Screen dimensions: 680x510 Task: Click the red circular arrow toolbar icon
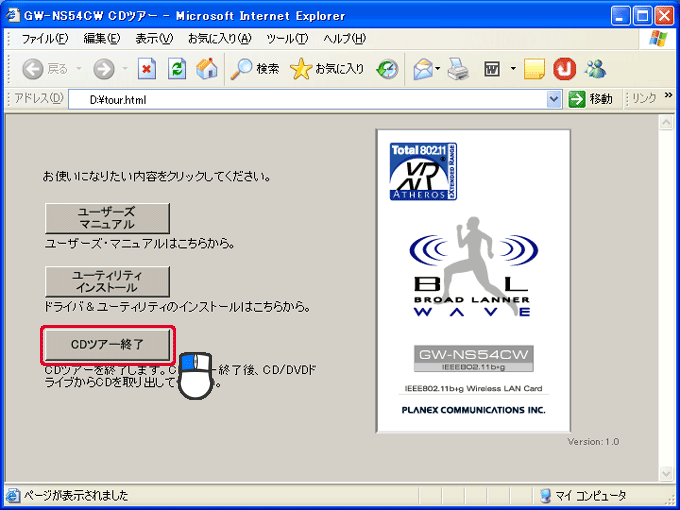tap(564, 69)
